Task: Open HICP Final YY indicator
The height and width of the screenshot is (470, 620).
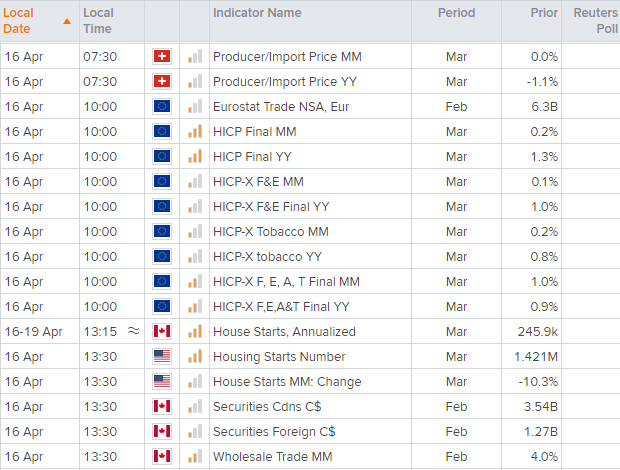Action: click(x=253, y=157)
